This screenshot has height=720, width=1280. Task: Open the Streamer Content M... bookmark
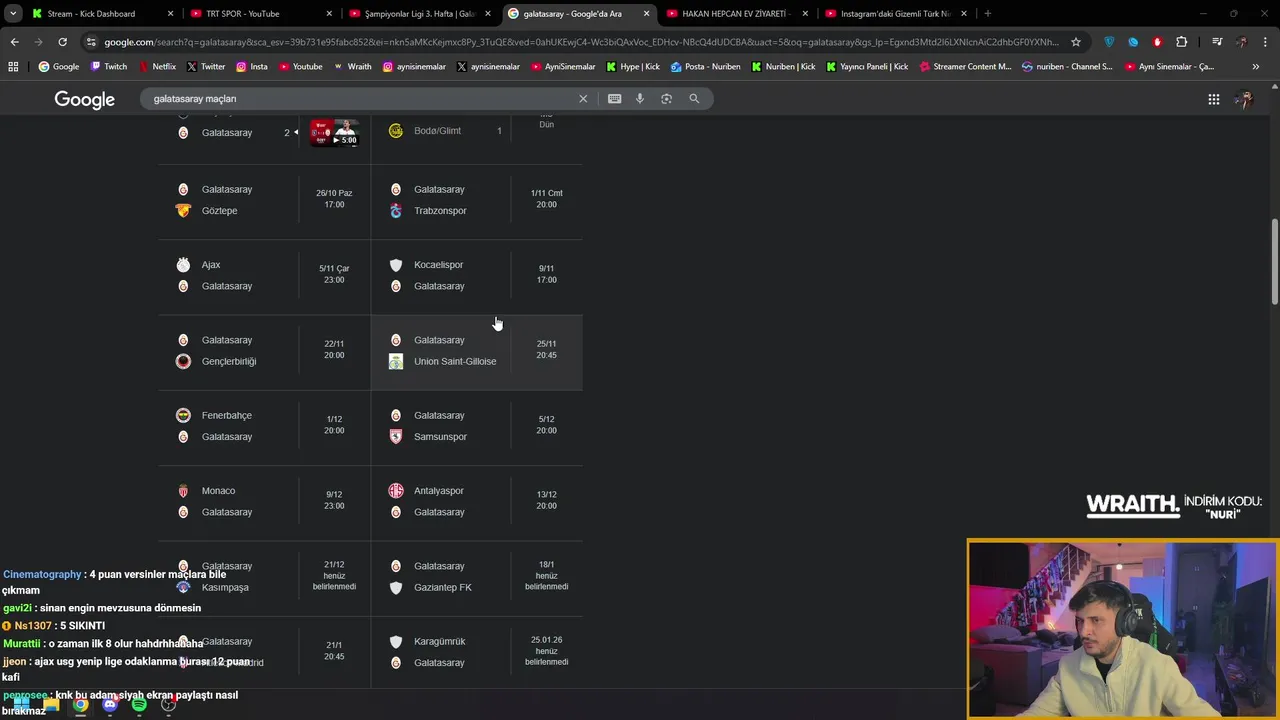964,67
